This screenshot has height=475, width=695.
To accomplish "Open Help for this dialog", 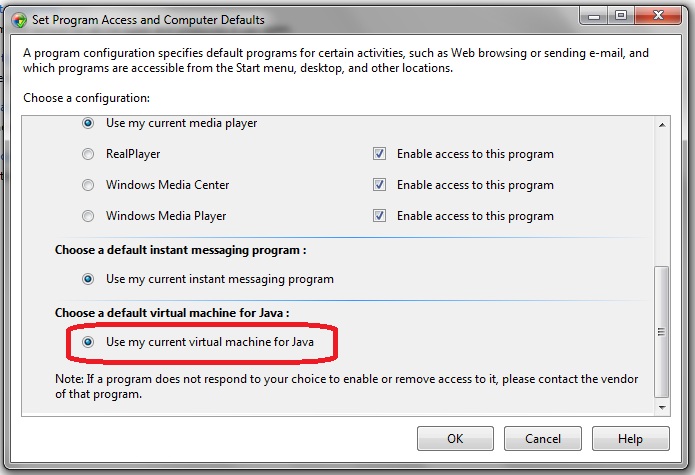I will (x=630, y=438).
